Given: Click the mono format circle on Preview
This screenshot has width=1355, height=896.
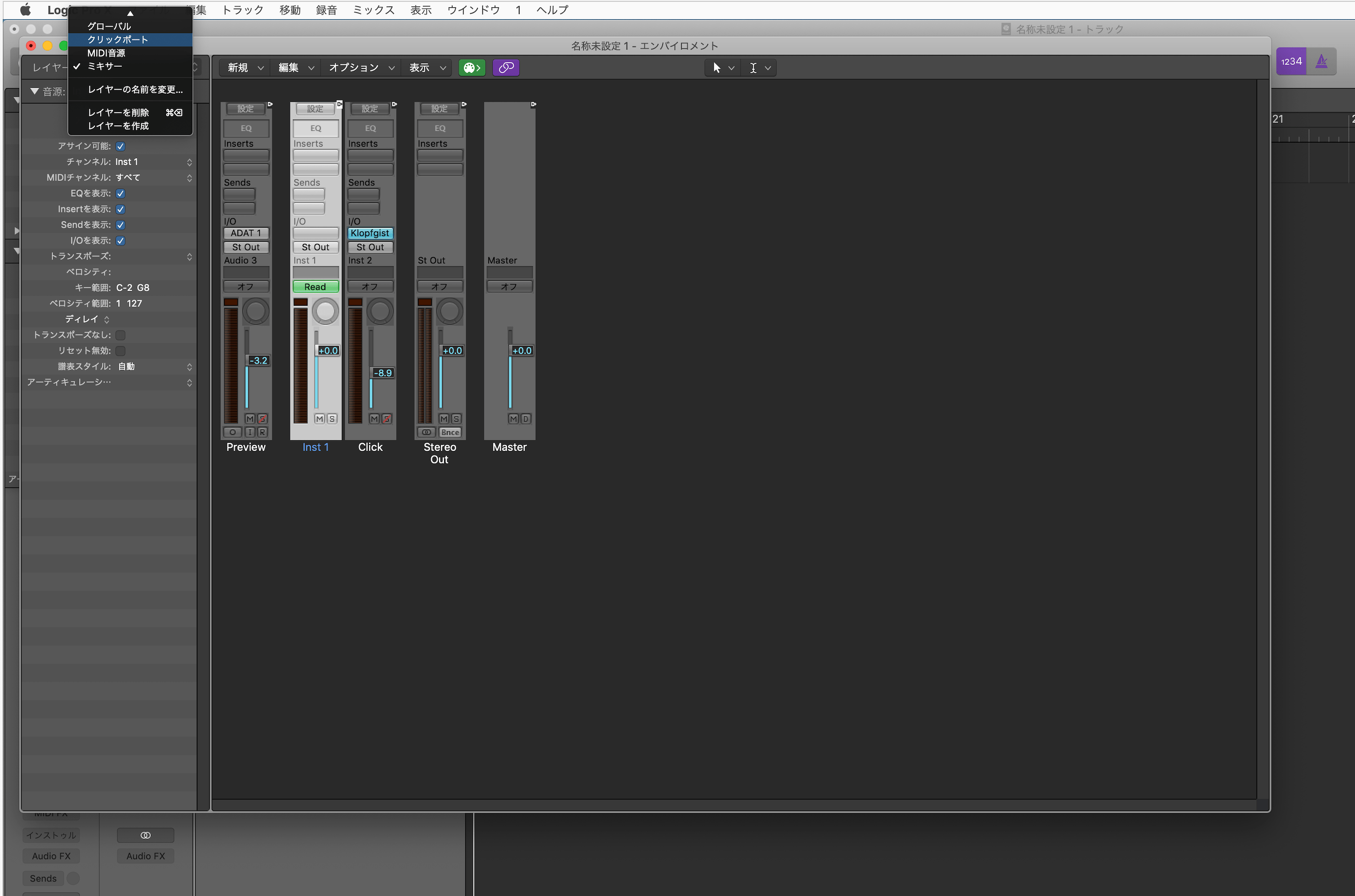Looking at the screenshot, I should 233,432.
